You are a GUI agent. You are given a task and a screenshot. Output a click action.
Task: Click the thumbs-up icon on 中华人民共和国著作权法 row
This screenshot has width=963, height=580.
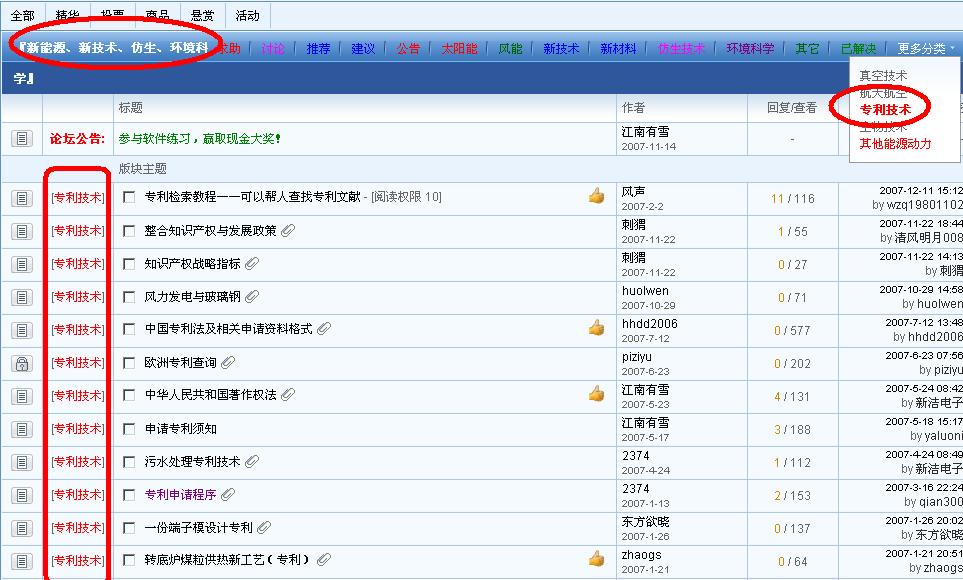(596, 393)
